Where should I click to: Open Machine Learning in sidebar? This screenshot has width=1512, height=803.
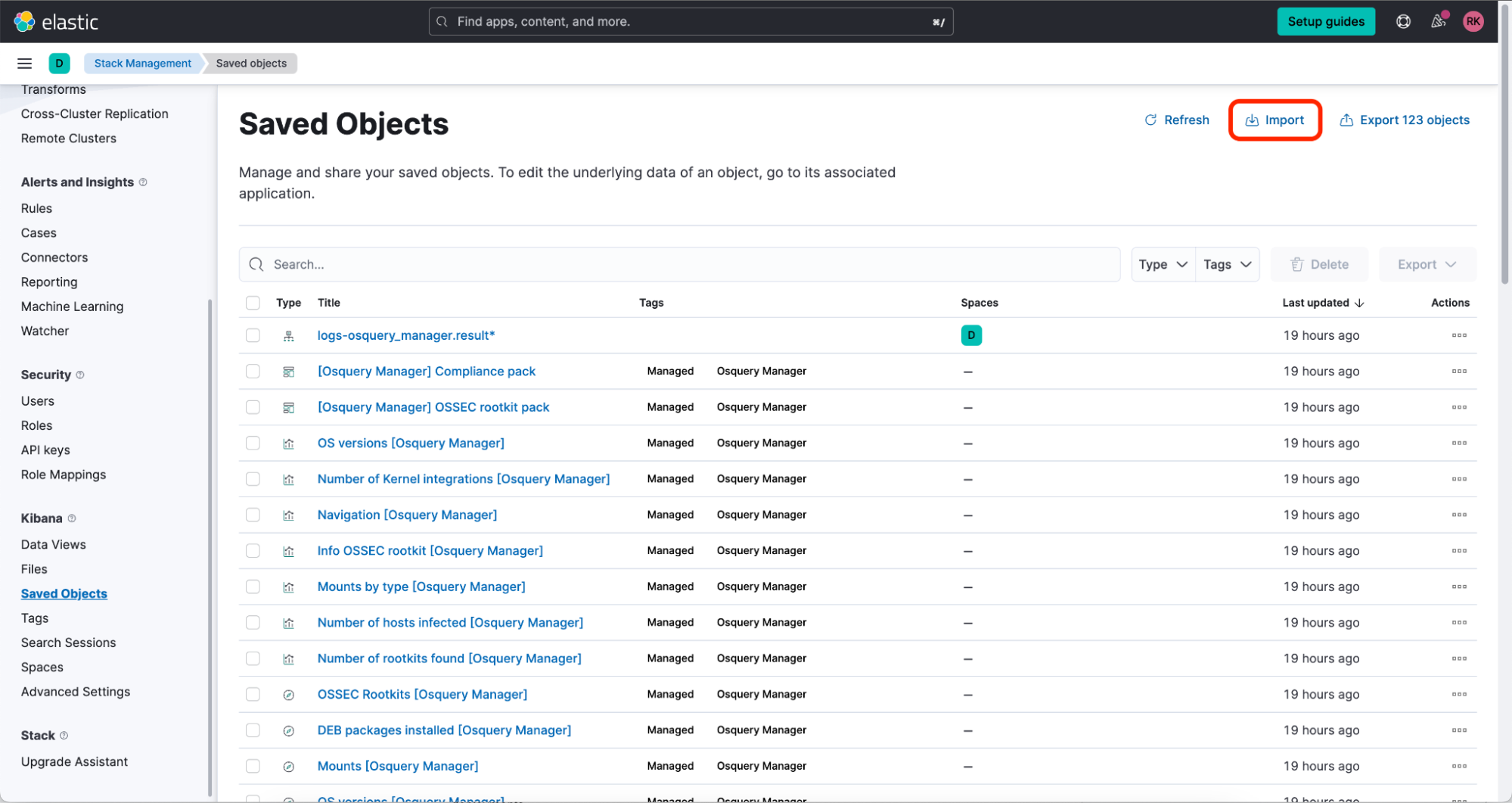tap(72, 307)
